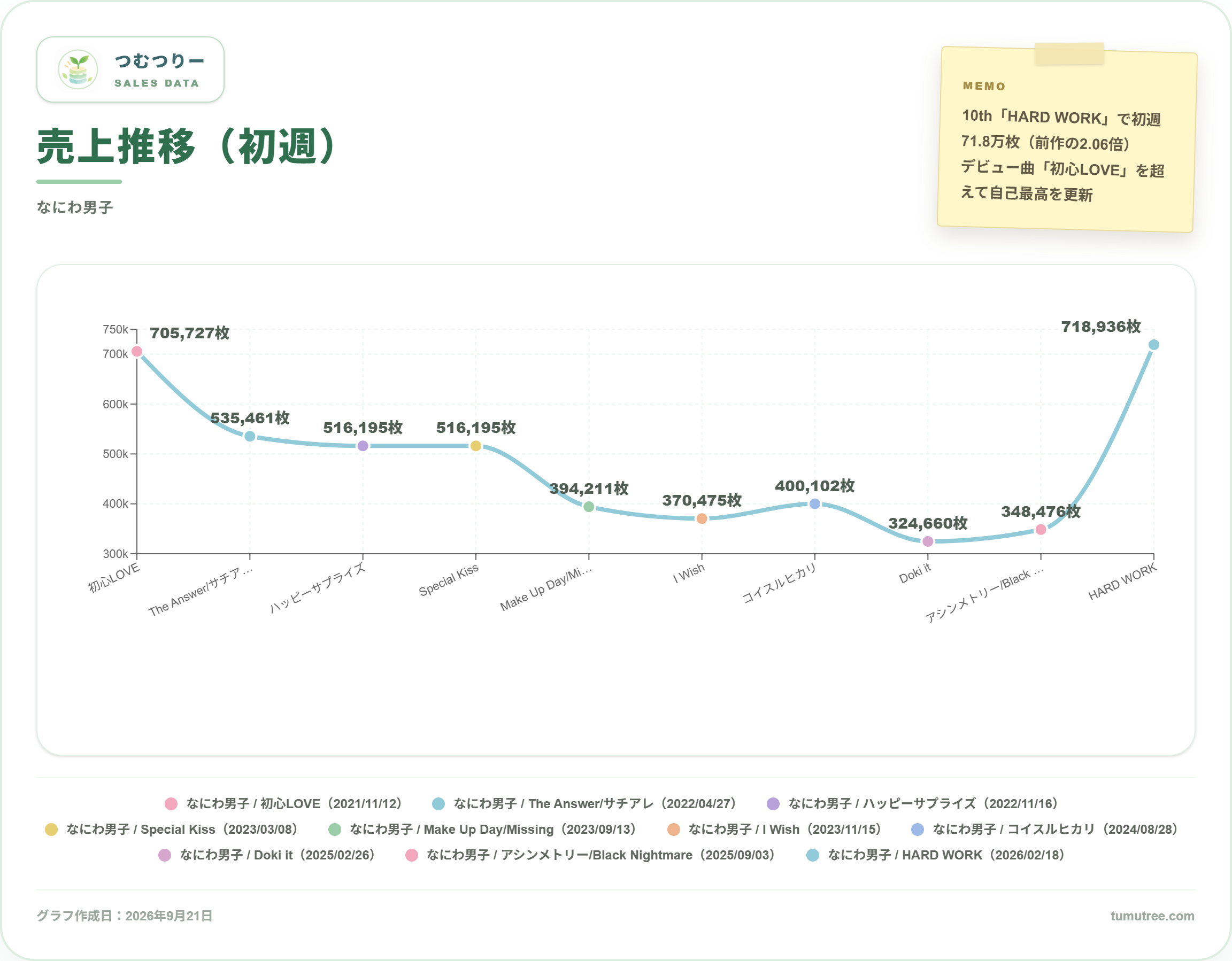Screen dimensions: 1232x961
Task: Click the green 394,211枚 data point
Action: pyautogui.click(x=589, y=507)
